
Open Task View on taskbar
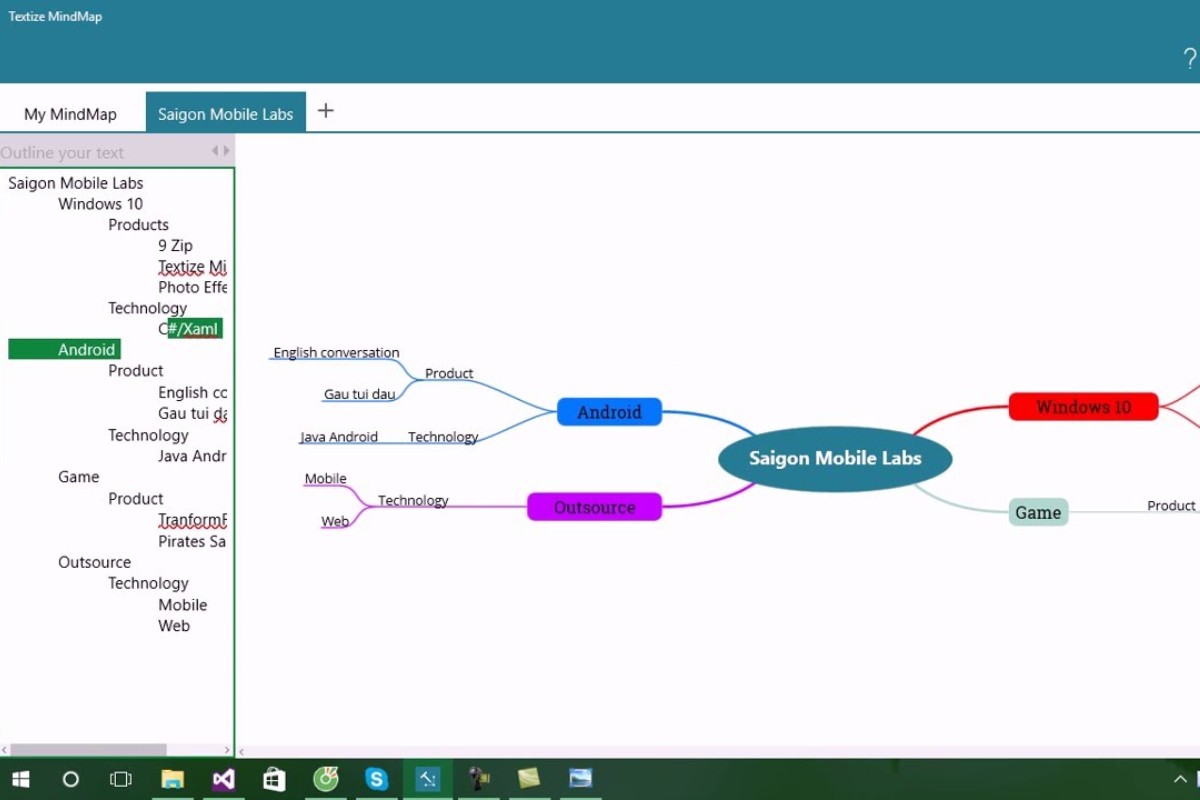coord(120,779)
